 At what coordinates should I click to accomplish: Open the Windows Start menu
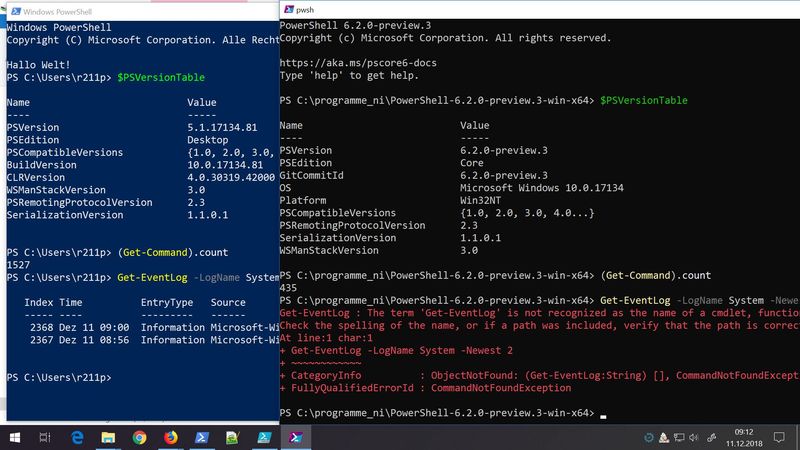point(15,437)
